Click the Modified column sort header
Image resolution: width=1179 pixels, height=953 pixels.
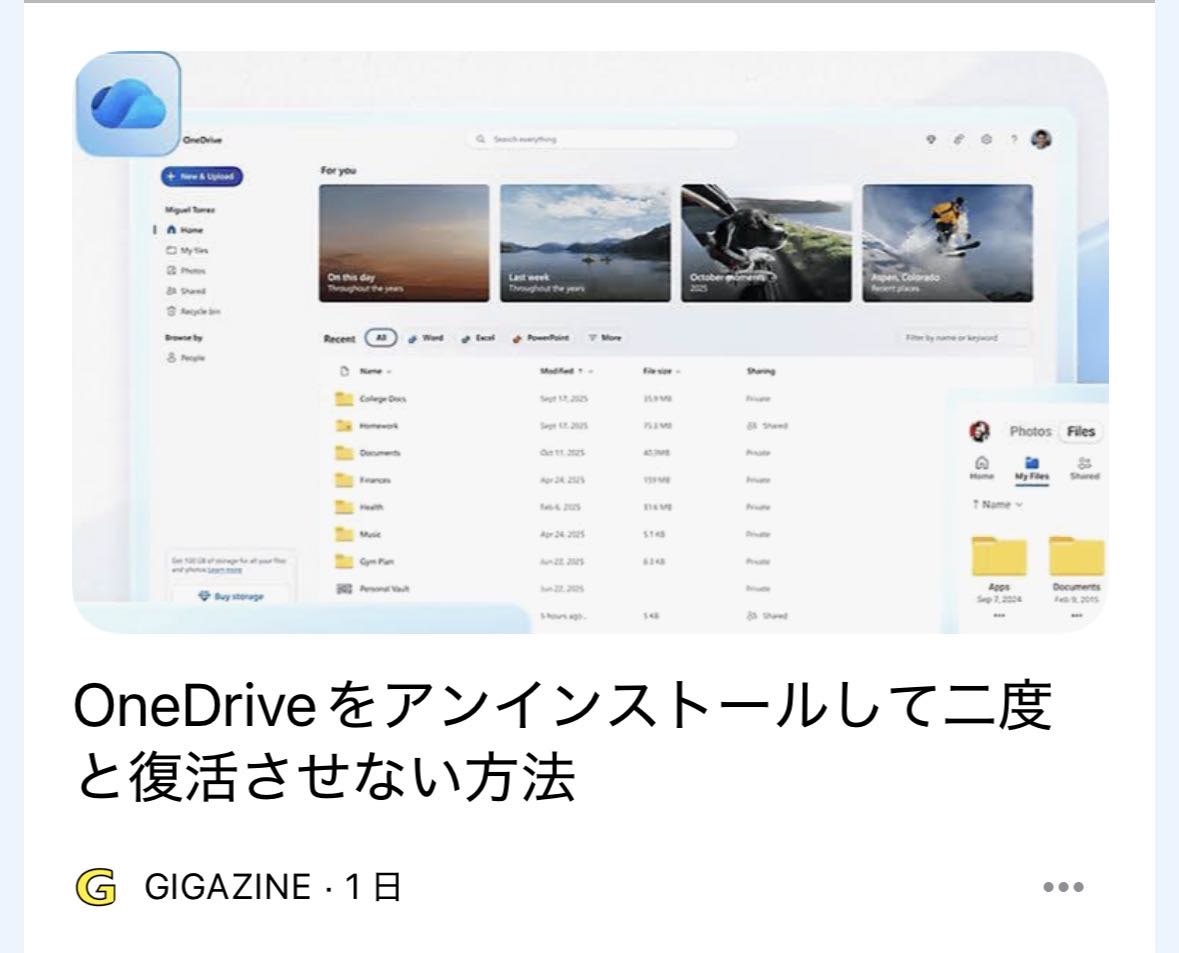[567, 371]
